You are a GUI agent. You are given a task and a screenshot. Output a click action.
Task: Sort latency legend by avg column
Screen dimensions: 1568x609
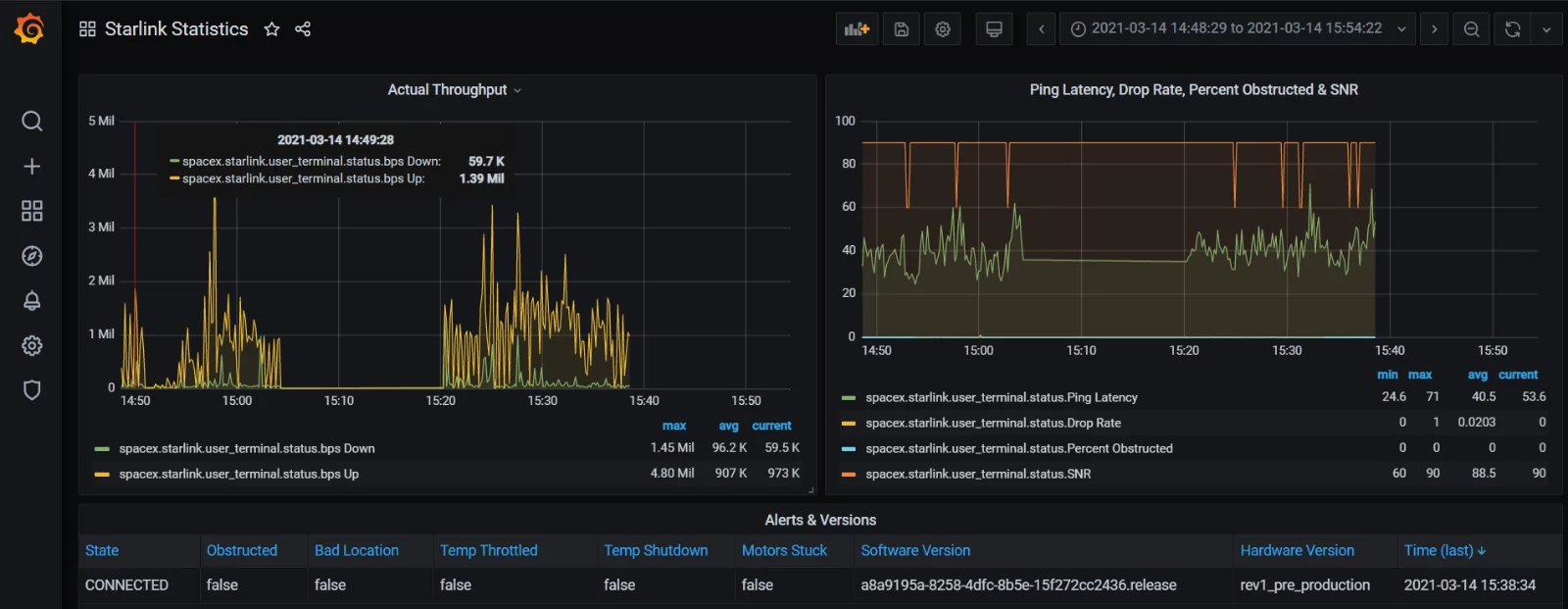(x=1477, y=375)
